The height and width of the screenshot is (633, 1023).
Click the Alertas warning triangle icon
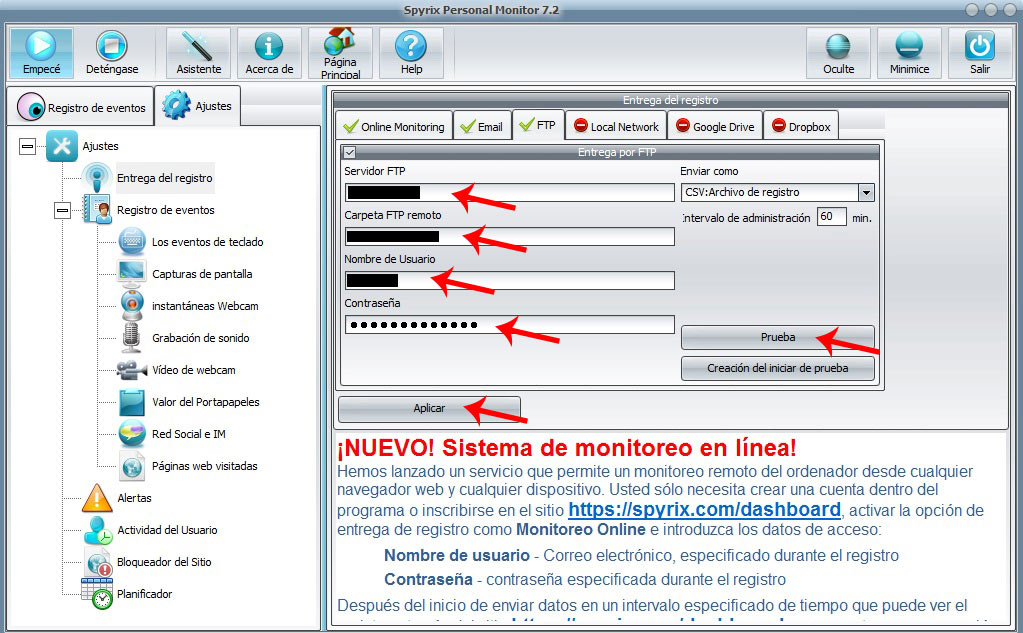click(x=97, y=498)
